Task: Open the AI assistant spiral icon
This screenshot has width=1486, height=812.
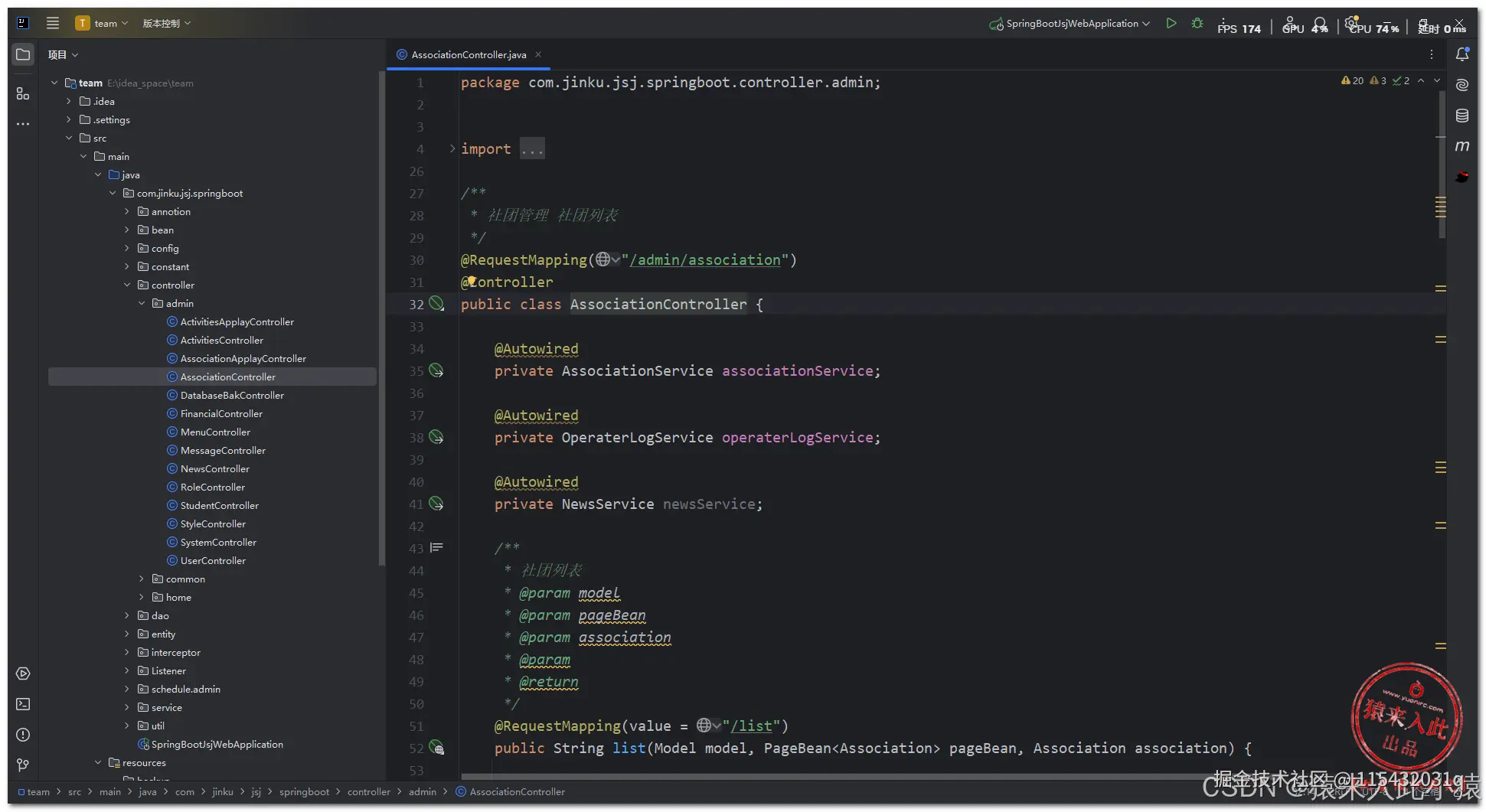Action: [1462, 85]
